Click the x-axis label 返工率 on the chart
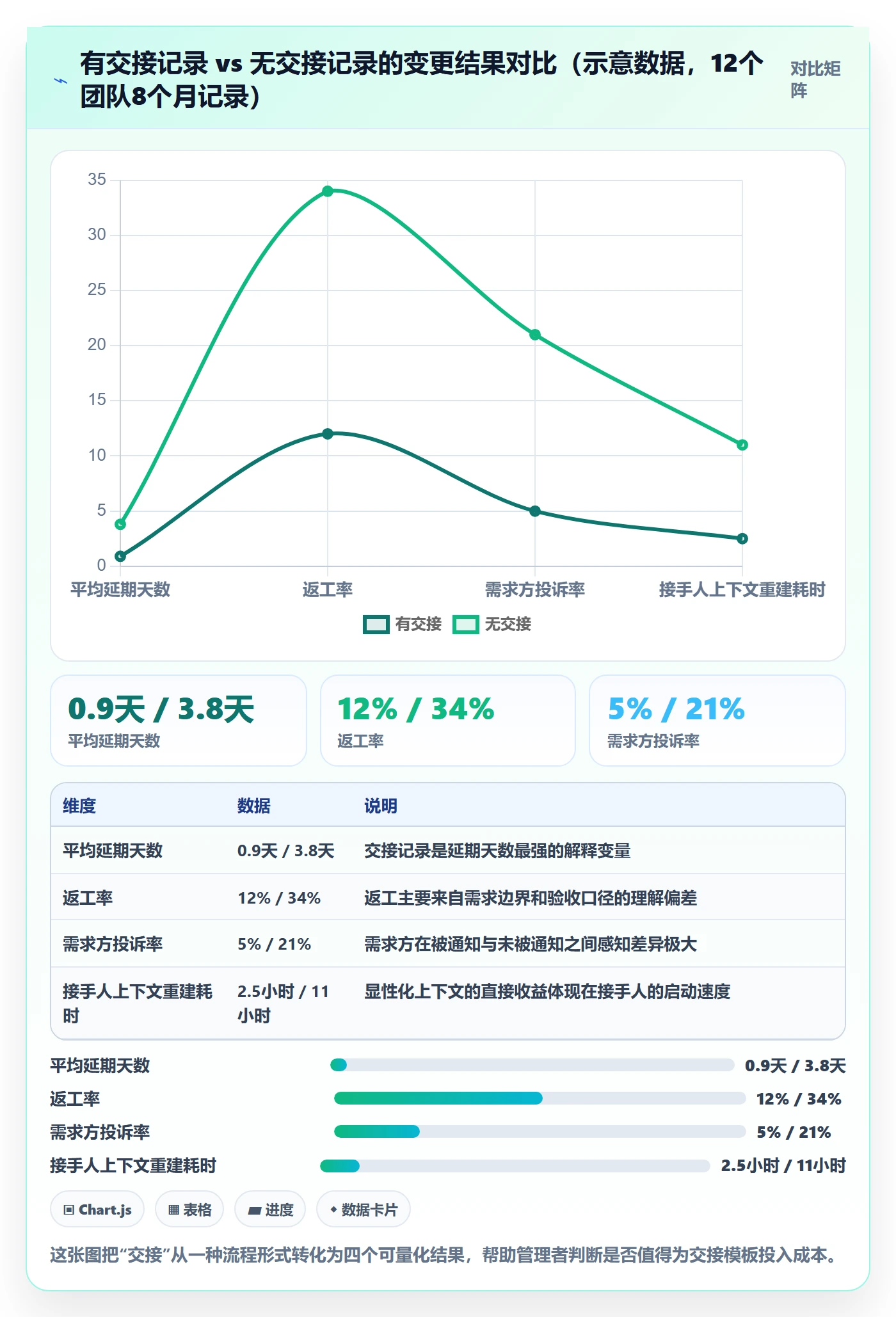The width and height of the screenshot is (896, 1317). [x=328, y=589]
